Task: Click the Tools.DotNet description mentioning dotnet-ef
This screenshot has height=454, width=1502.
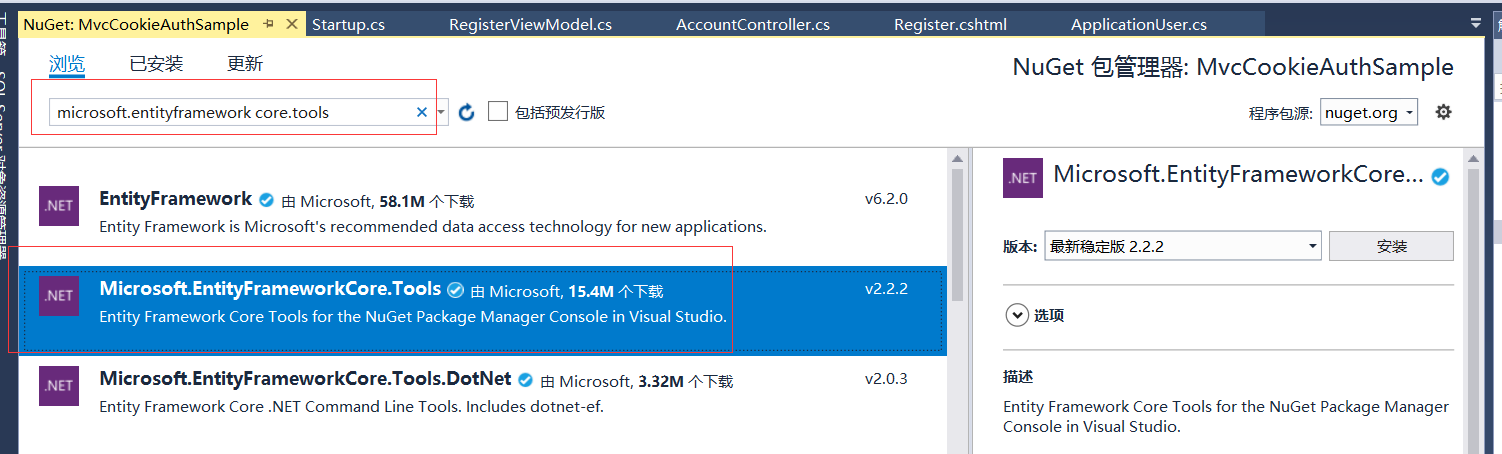Action: pyautogui.click(x=352, y=407)
